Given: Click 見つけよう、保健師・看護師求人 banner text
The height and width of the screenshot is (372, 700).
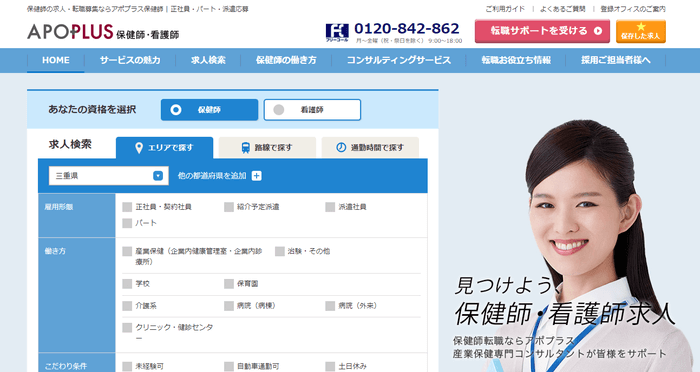Looking at the screenshot, I should 564,301.
